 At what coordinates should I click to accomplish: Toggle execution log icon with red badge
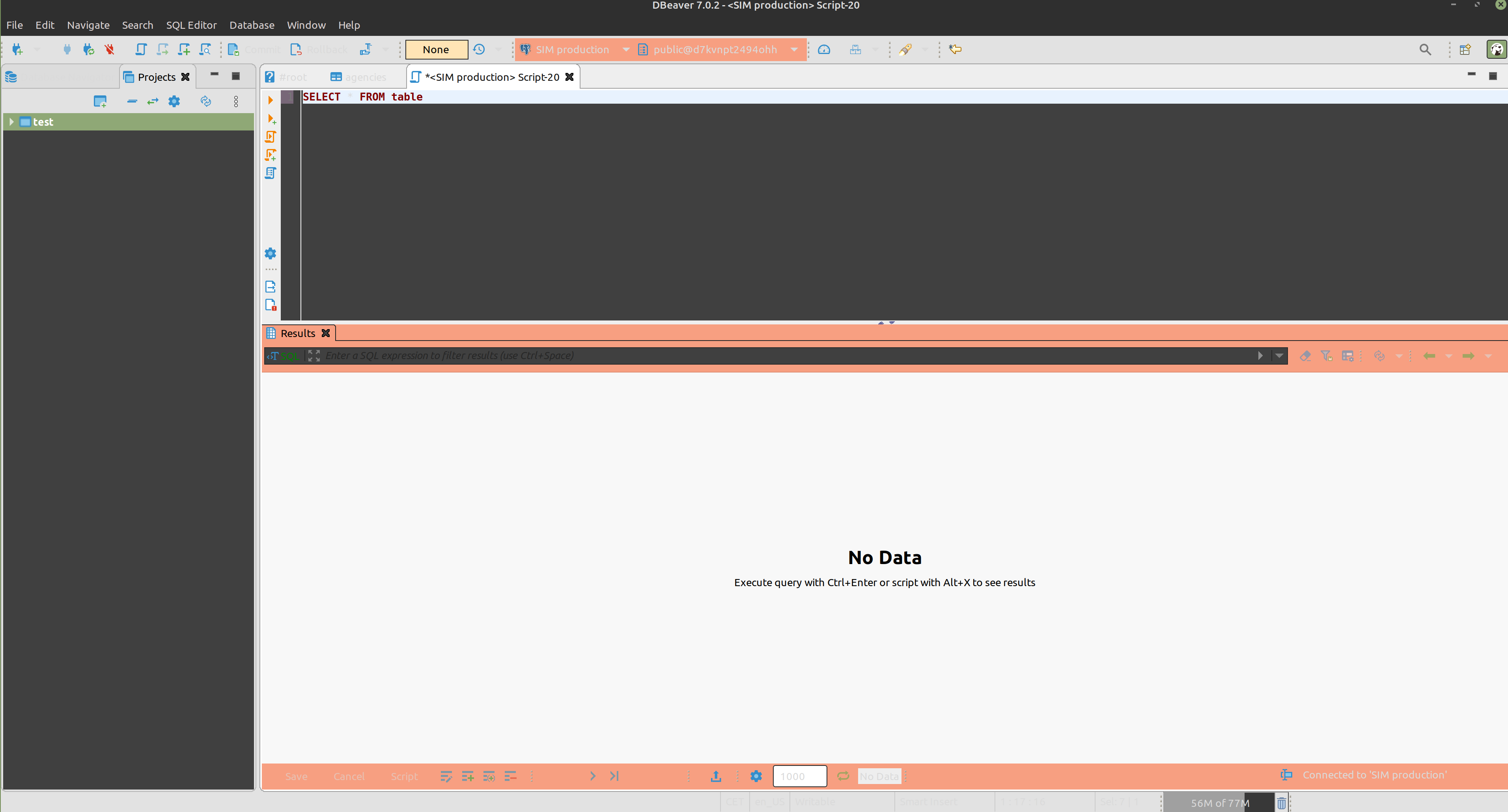point(271,305)
